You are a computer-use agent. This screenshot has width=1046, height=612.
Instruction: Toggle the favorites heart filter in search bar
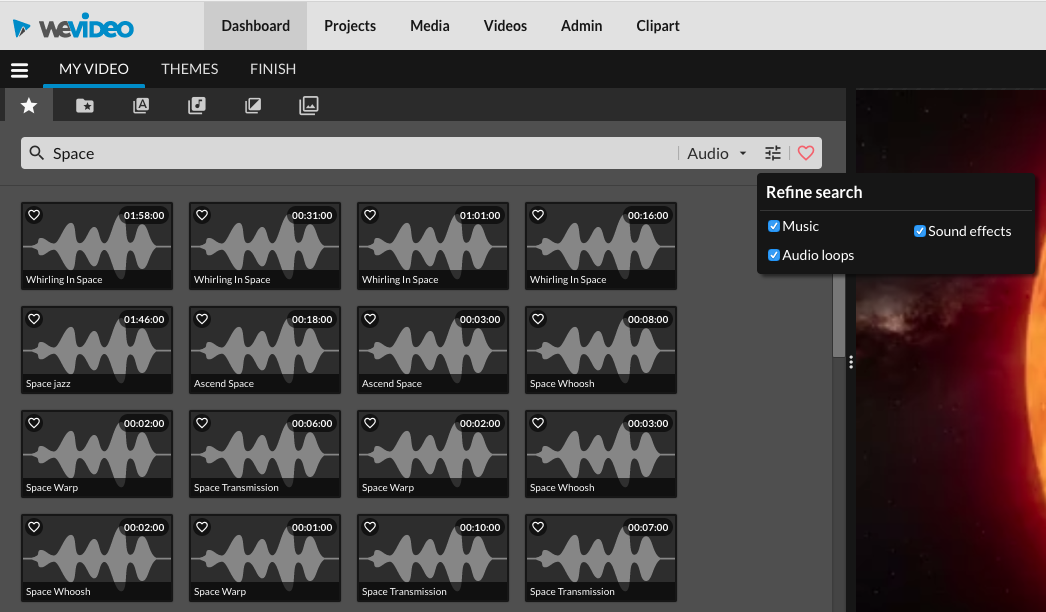click(806, 153)
